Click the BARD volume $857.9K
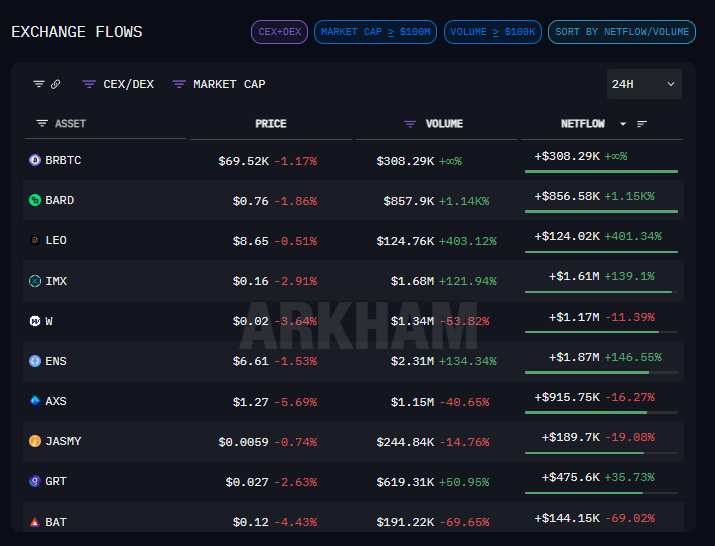 [x=409, y=201]
